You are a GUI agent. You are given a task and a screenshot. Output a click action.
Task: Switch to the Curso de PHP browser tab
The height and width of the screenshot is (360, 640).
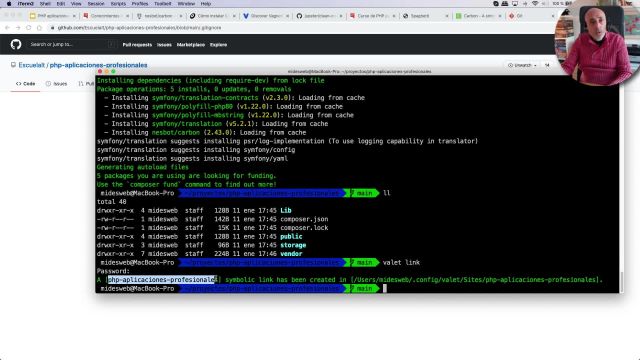[372, 16]
